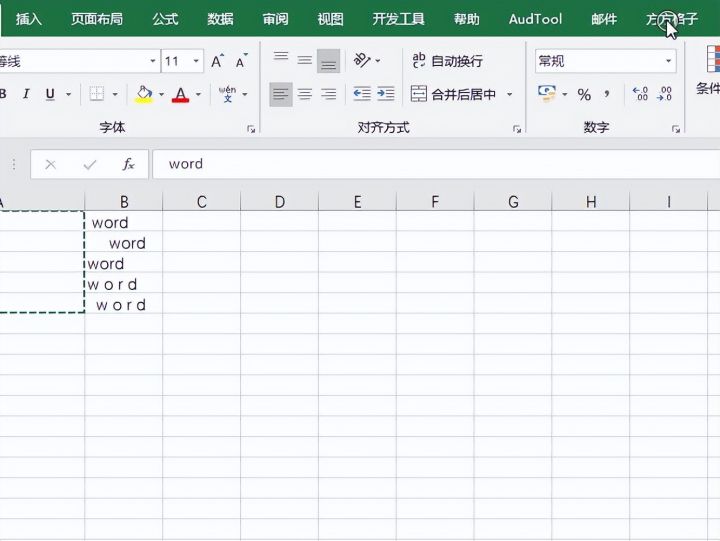Click the formula bar containing word
Viewport: 720px width, 541px height.
[x=436, y=164]
